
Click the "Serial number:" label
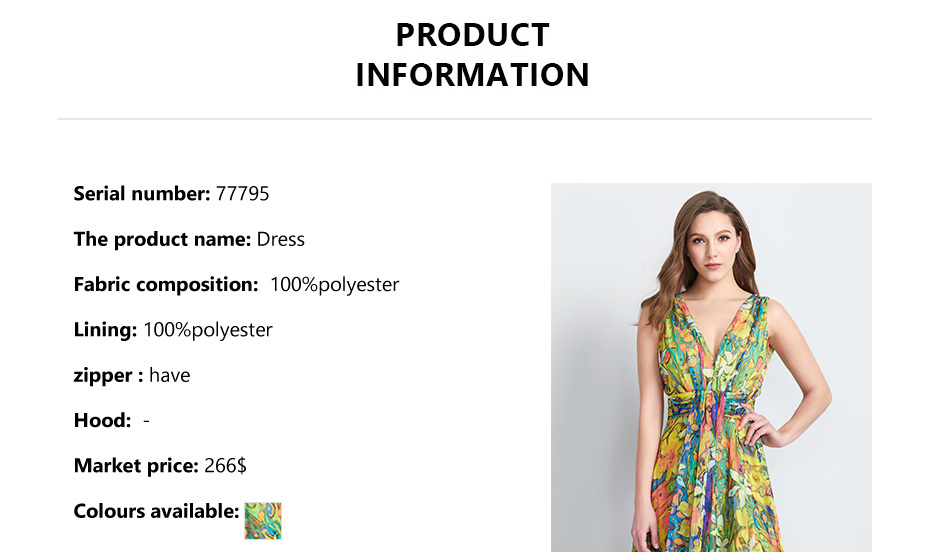pyautogui.click(x=142, y=193)
